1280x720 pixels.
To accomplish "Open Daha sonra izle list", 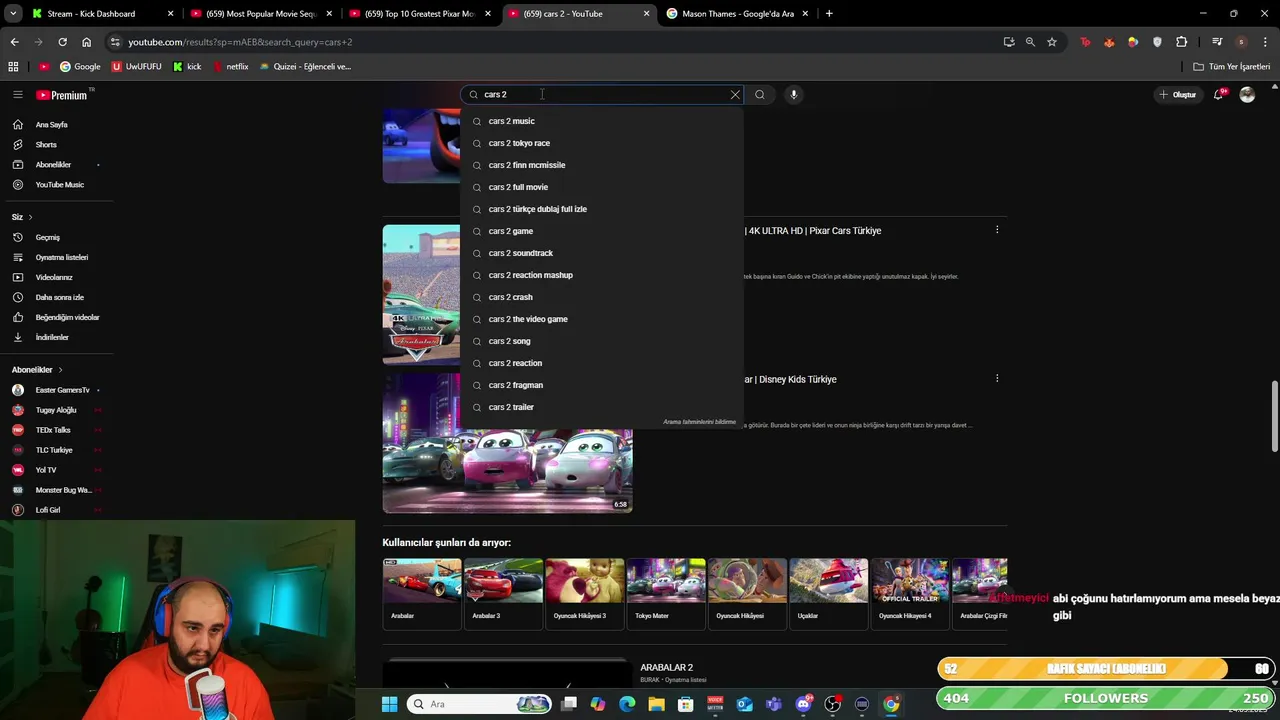I will (x=60, y=297).
